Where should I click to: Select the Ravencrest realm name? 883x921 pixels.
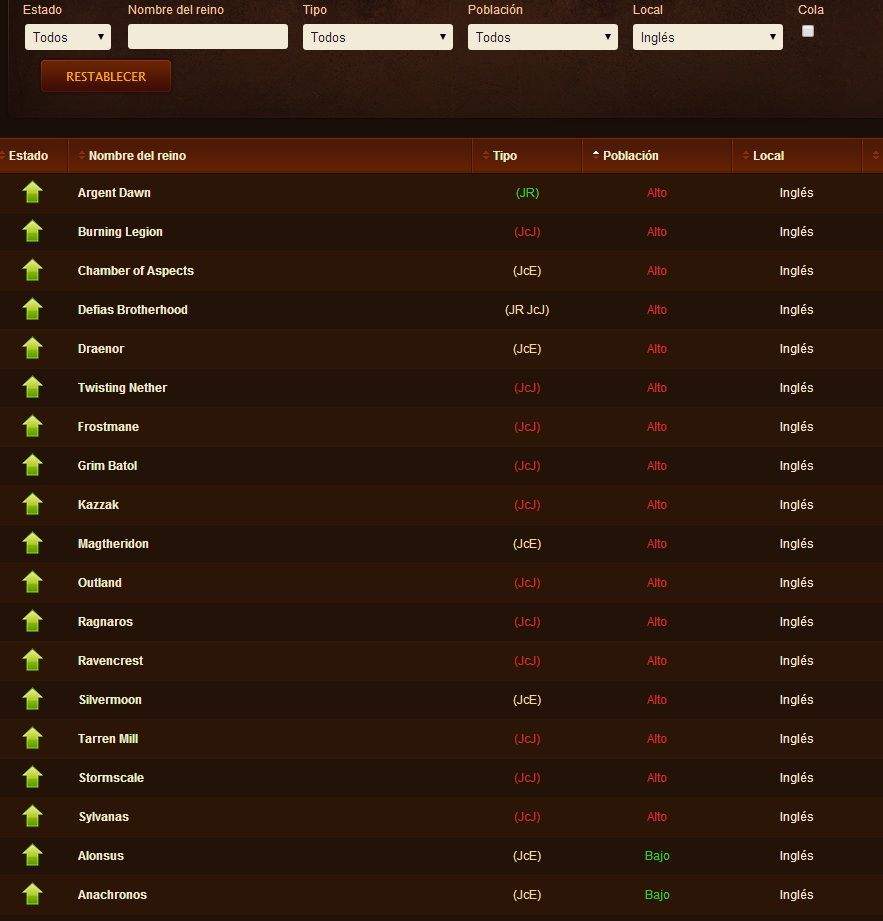click(110, 661)
